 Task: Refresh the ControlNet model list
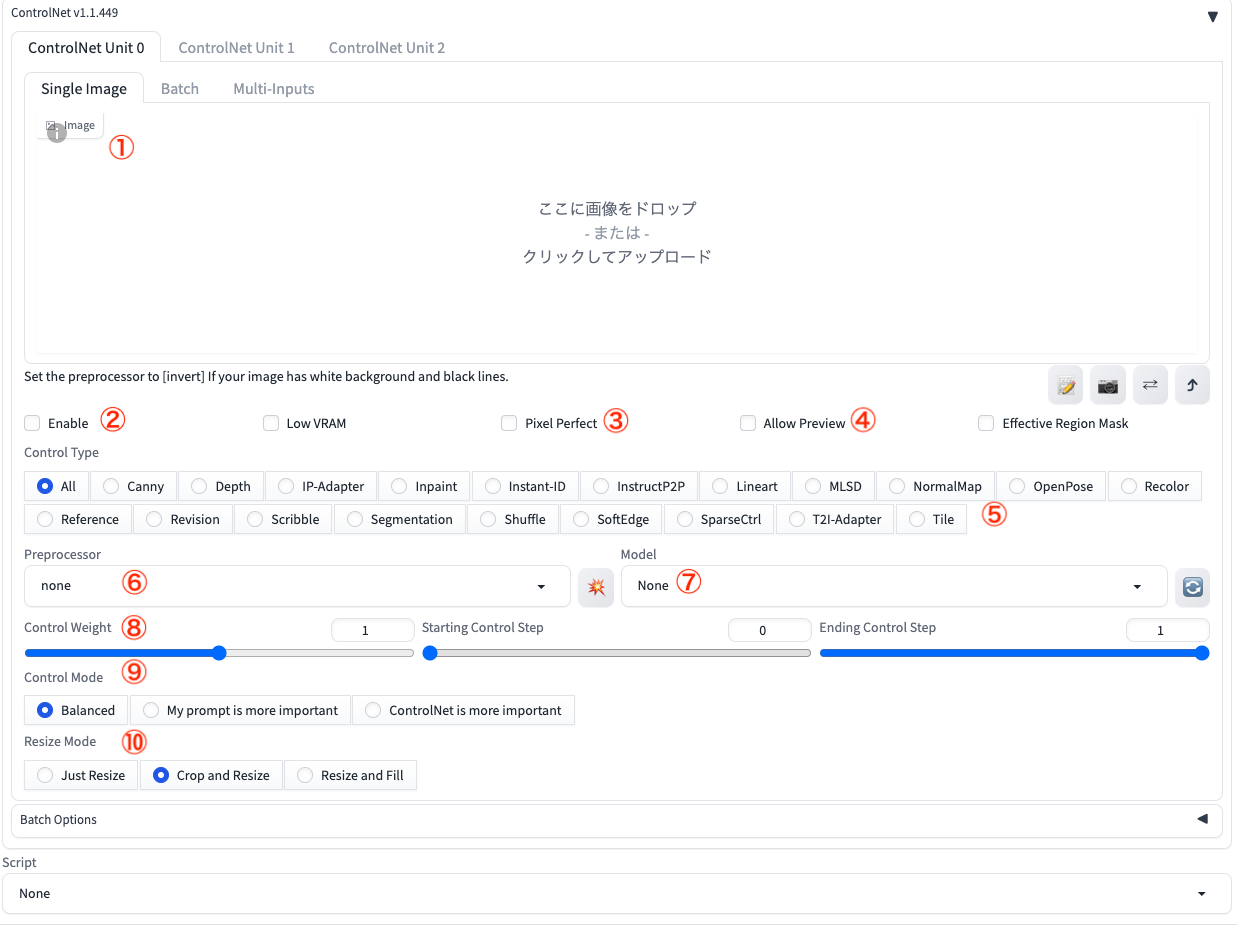coord(1192,589)
